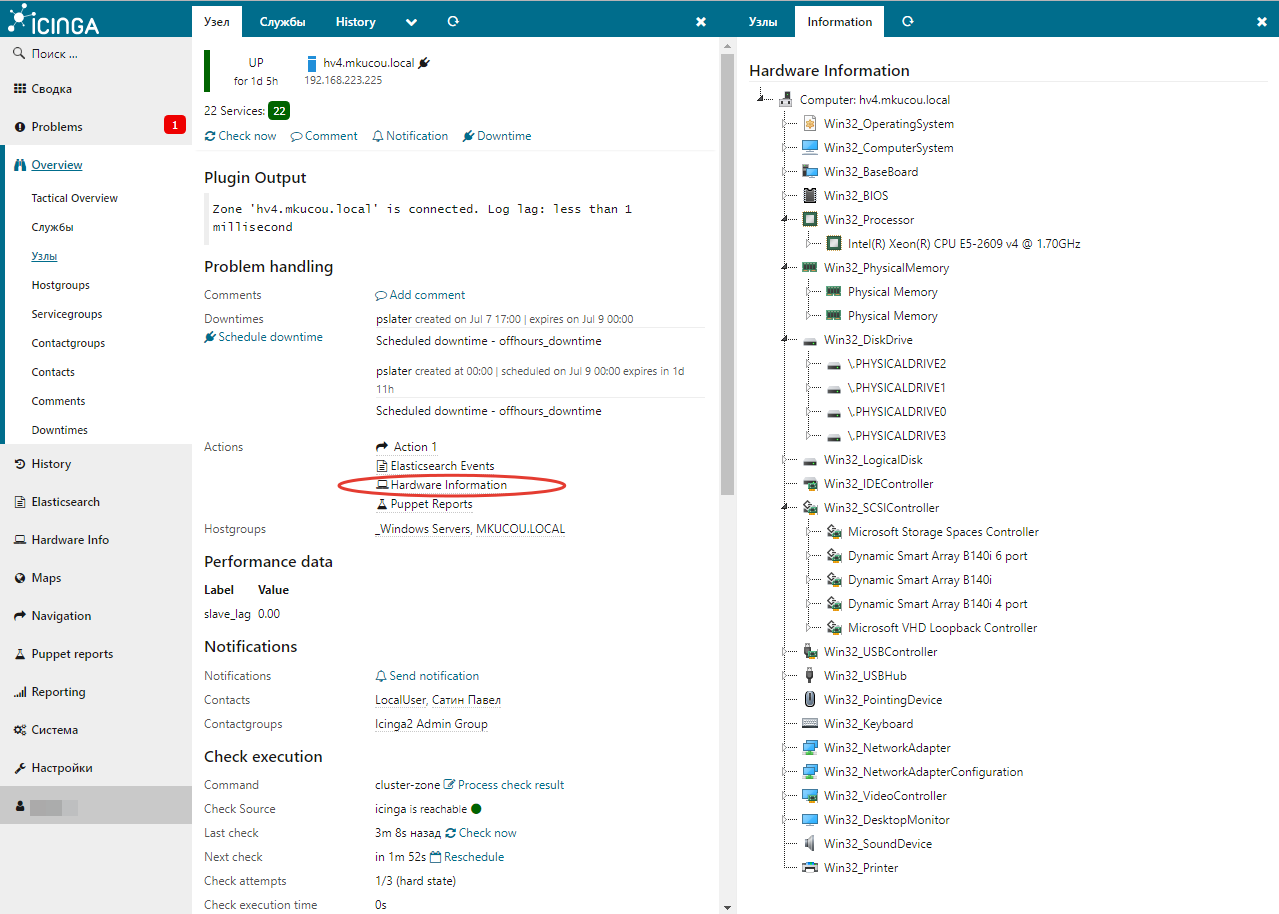Image resolution: width=1279 pixels, height=914 pixels.
Task: Click the Win32_SoundDevice speaker icon
Action: (x=810, y=843)
